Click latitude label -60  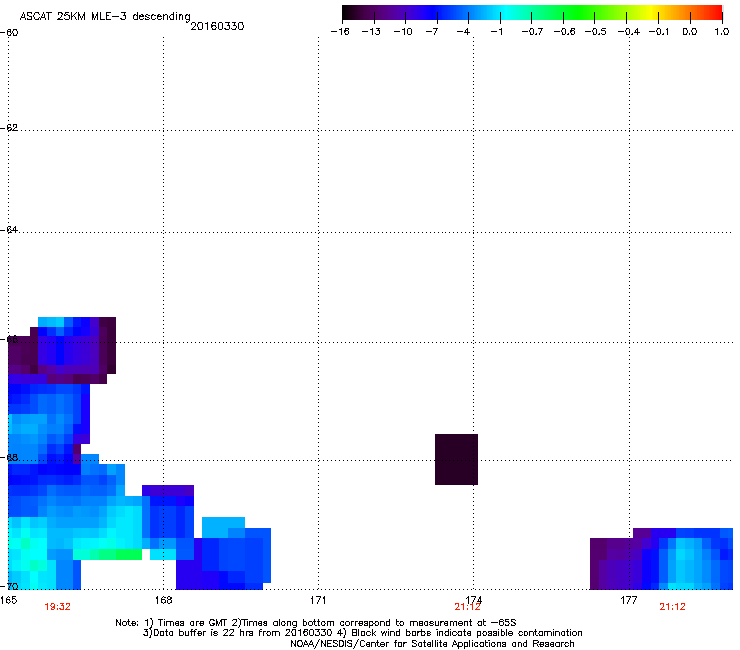pos(9,33)
